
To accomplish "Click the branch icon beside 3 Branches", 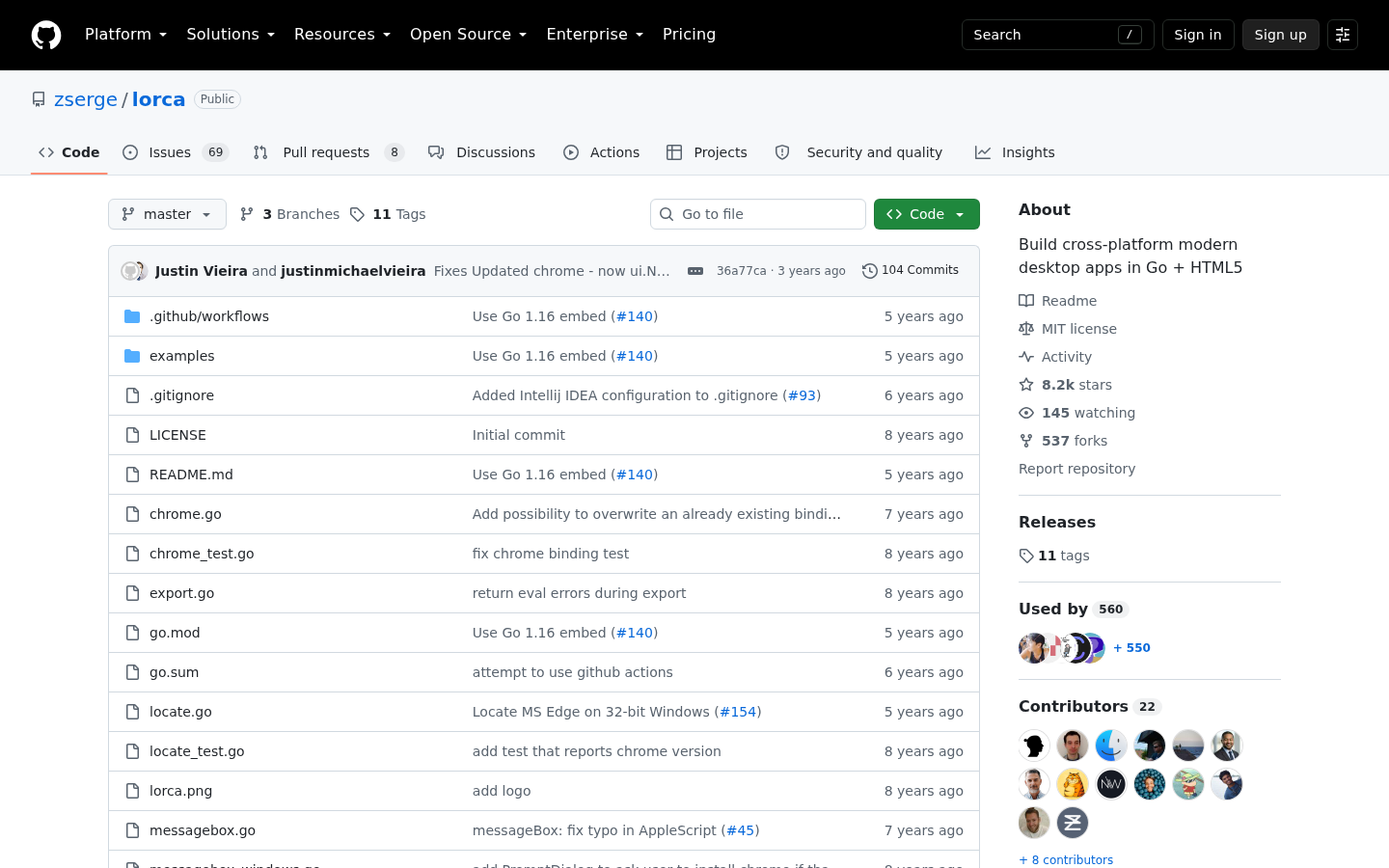I will click(x=247, y=214).
